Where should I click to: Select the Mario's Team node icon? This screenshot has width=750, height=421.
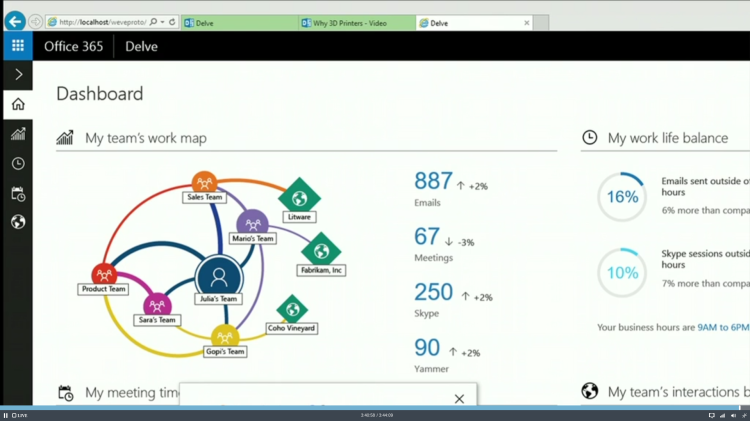tap(253, 222)
